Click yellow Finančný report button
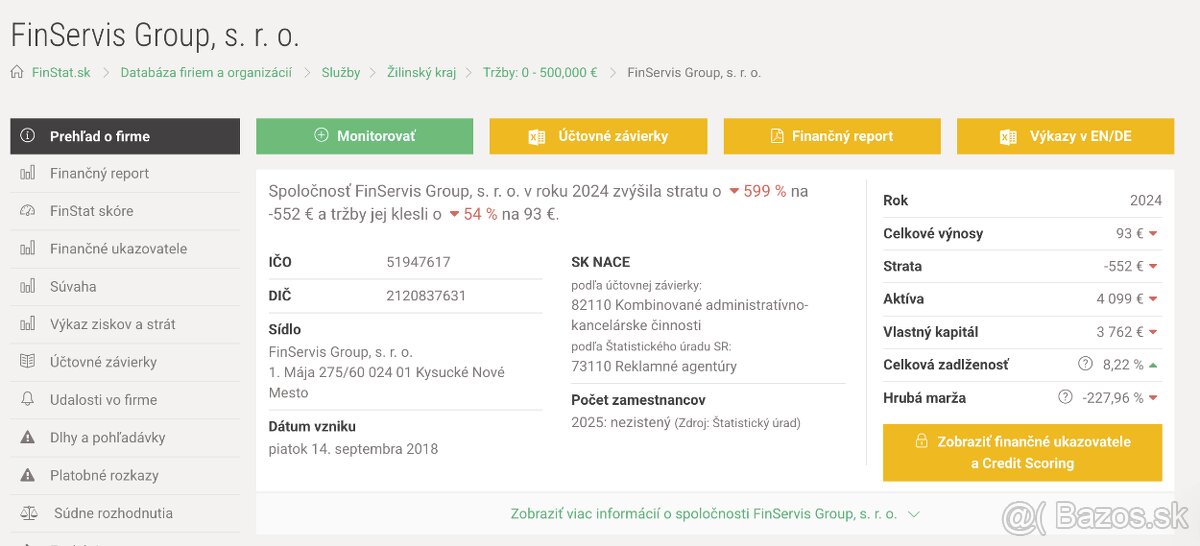 coord(832,136)
